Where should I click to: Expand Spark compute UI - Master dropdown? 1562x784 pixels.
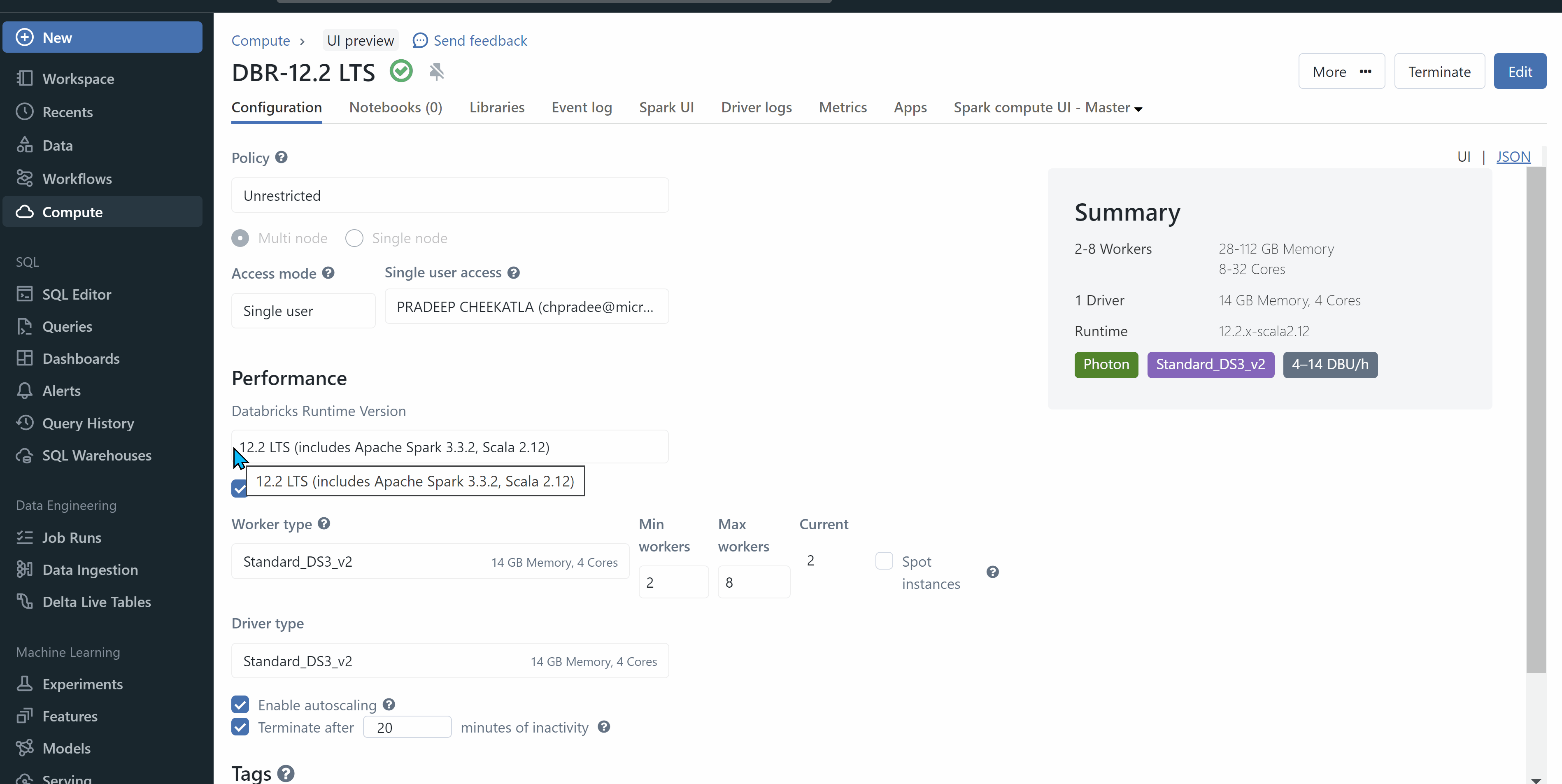(x=1048, y=107)
